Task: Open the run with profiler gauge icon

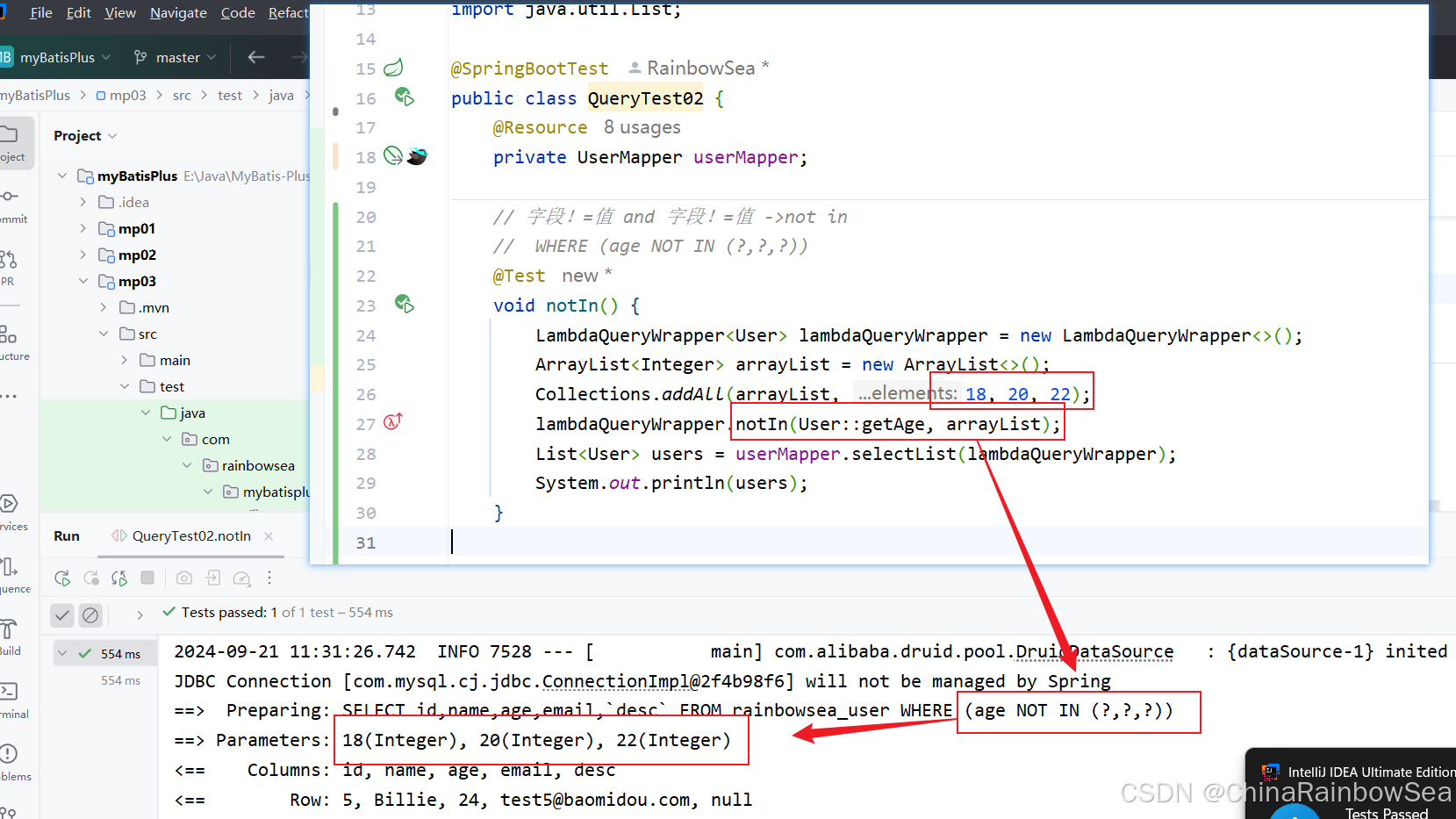Action: pos(241,578)
